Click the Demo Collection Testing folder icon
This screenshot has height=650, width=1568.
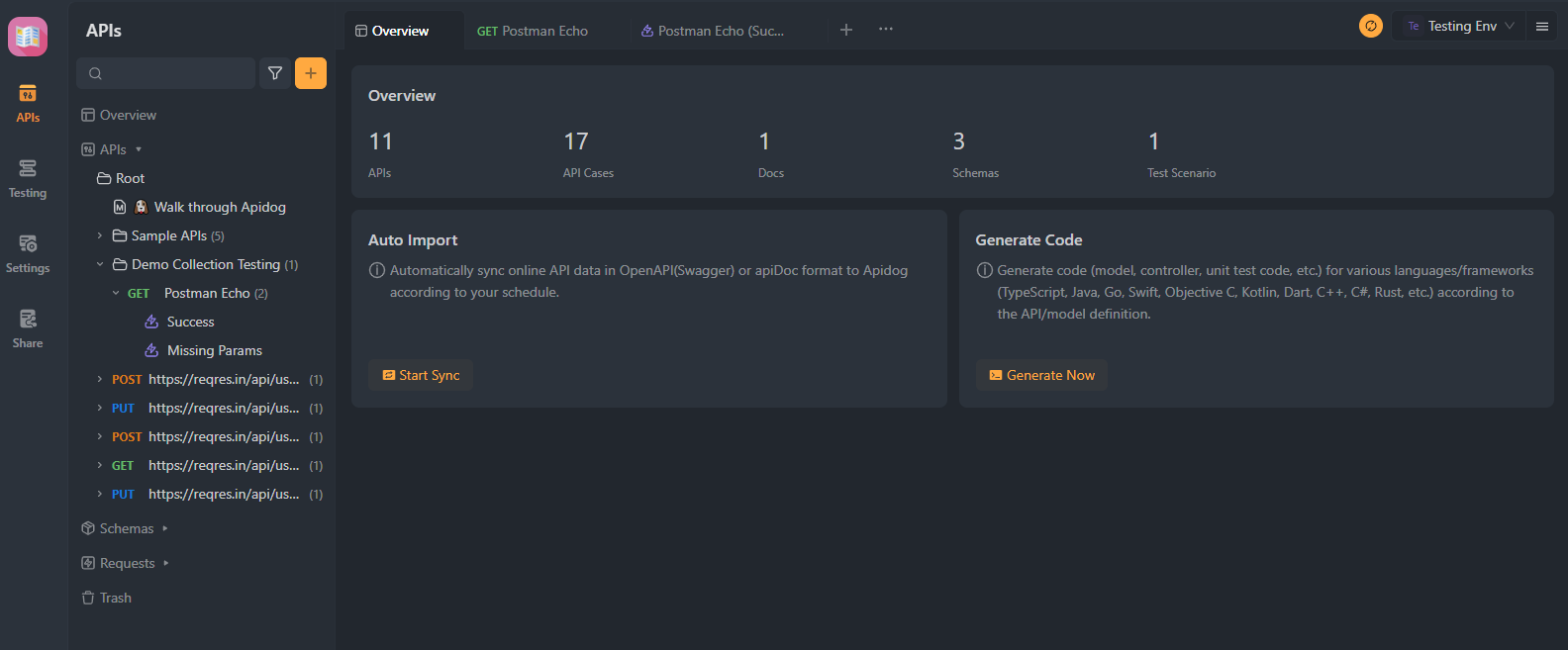[120, 264]
